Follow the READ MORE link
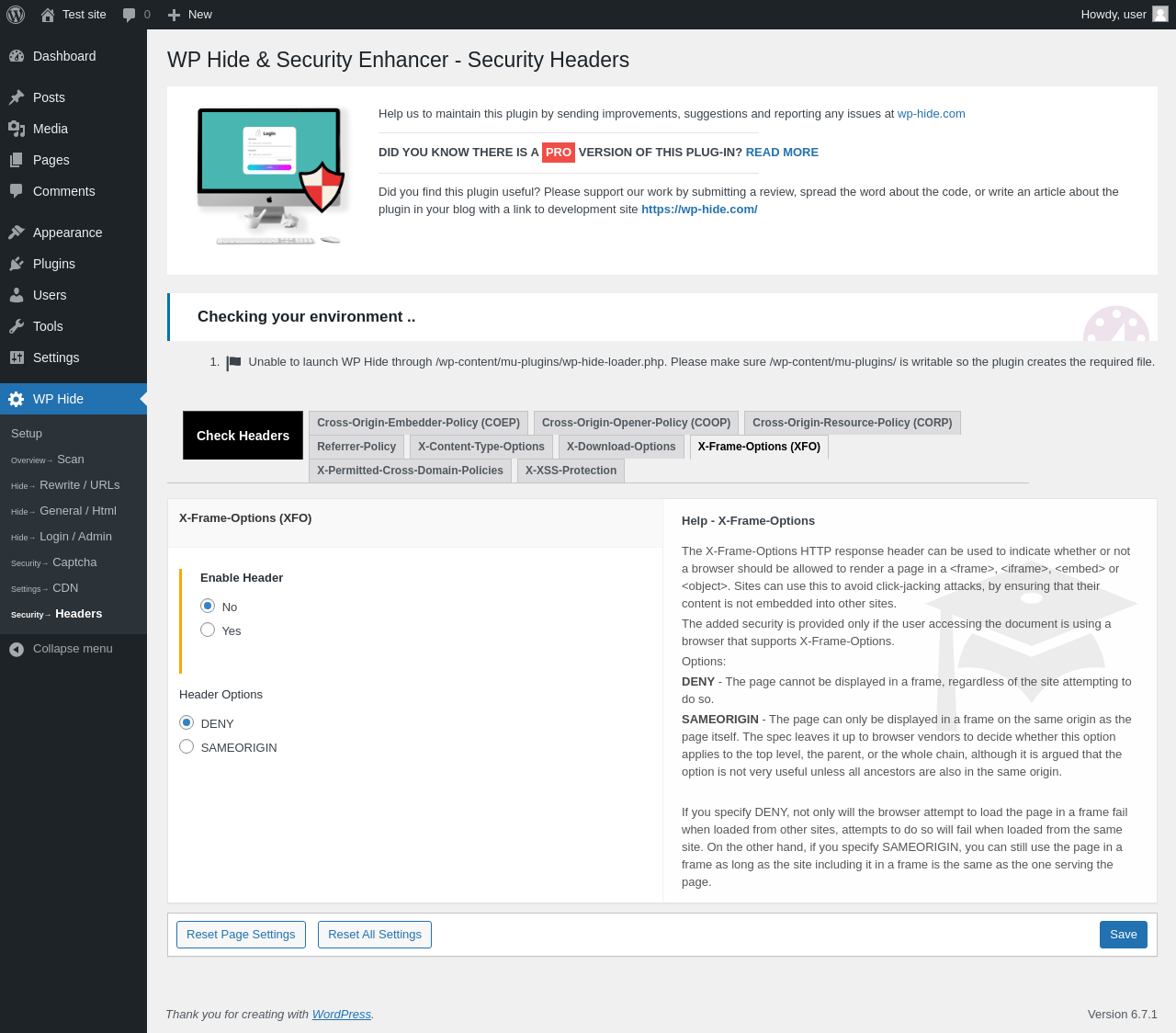1176x1033 pixels. (x=782, y=153)
